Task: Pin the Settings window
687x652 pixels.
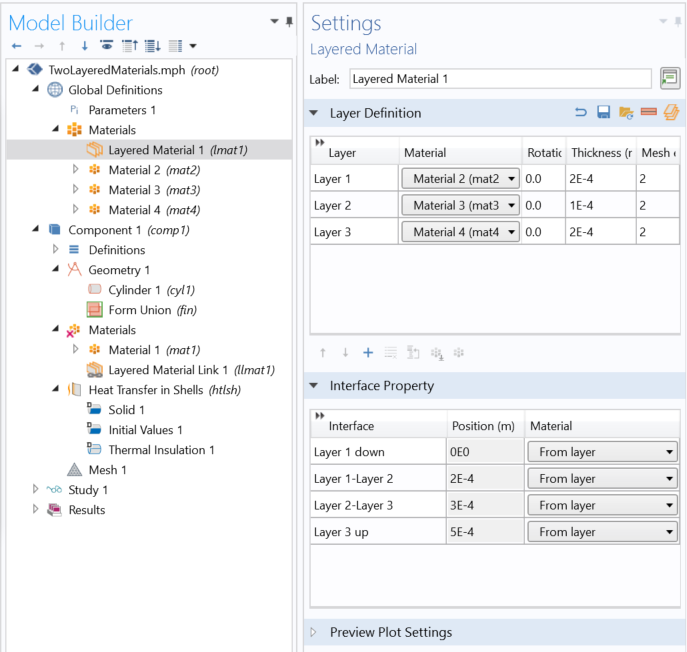Action: (x=678, y=21)
